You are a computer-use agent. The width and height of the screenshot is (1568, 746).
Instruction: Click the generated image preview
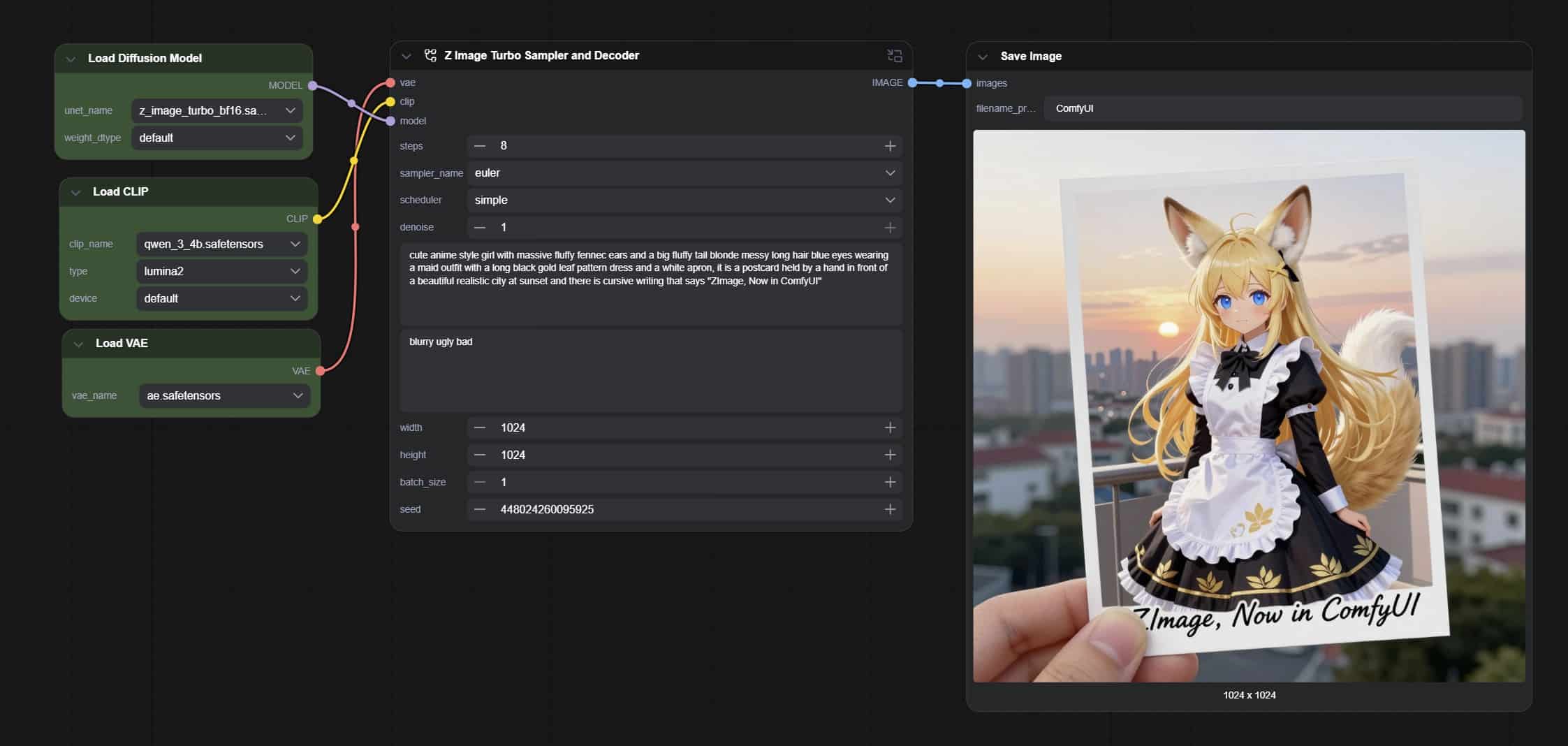1249,405
